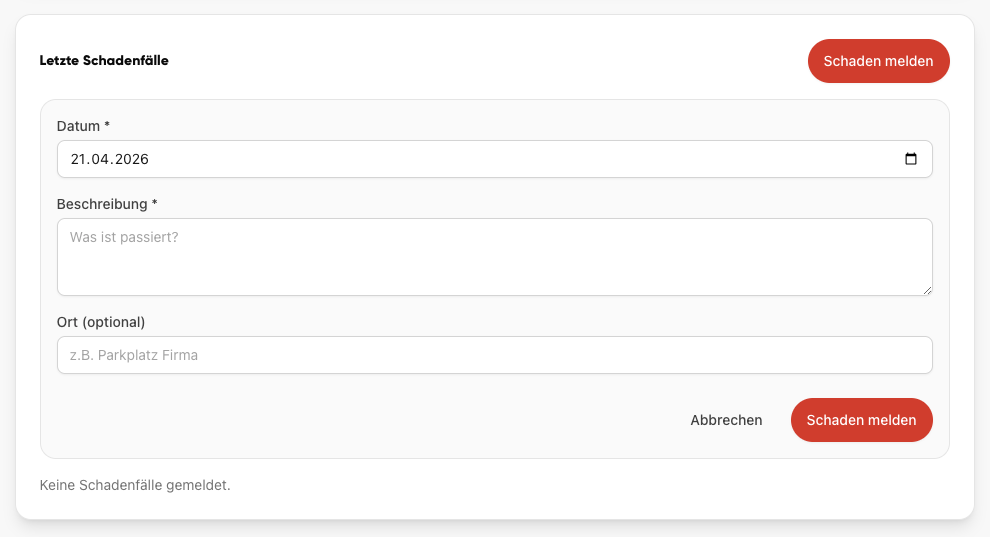Open the calendar picker icon in Datum field

tap(910, 159)
